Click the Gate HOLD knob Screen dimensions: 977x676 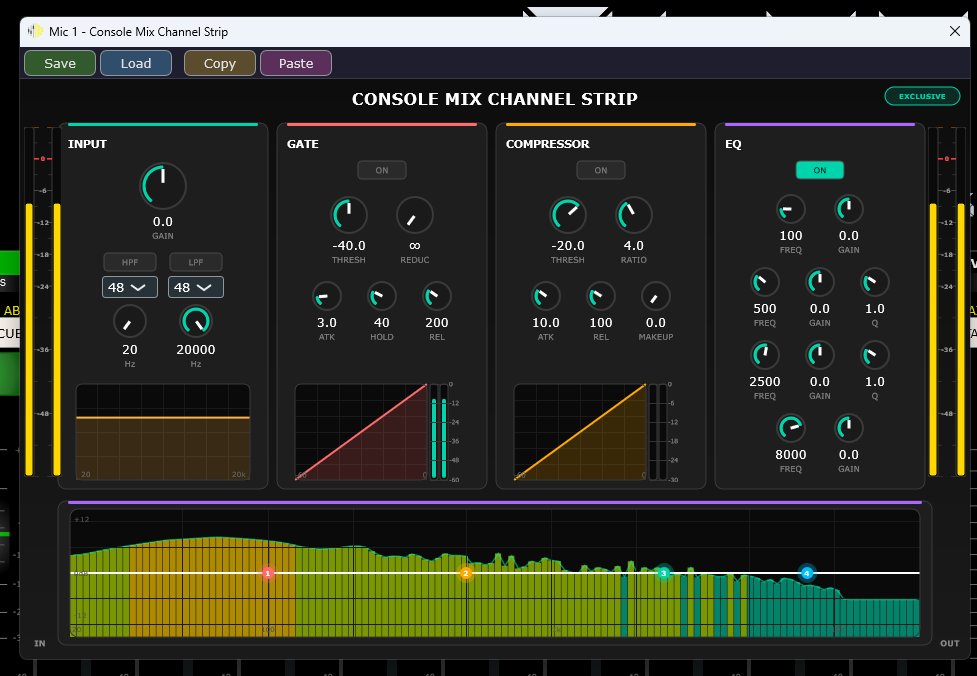381,296
